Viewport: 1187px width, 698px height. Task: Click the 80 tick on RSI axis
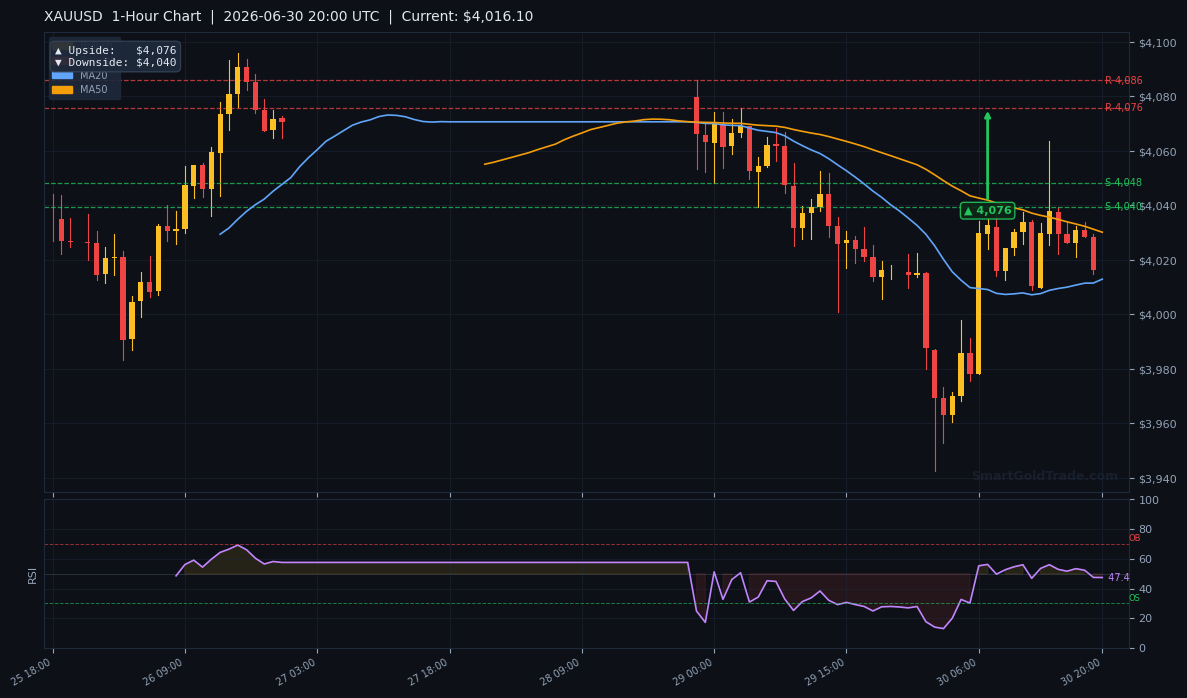pyautogui.click(x=1145, y=530)
